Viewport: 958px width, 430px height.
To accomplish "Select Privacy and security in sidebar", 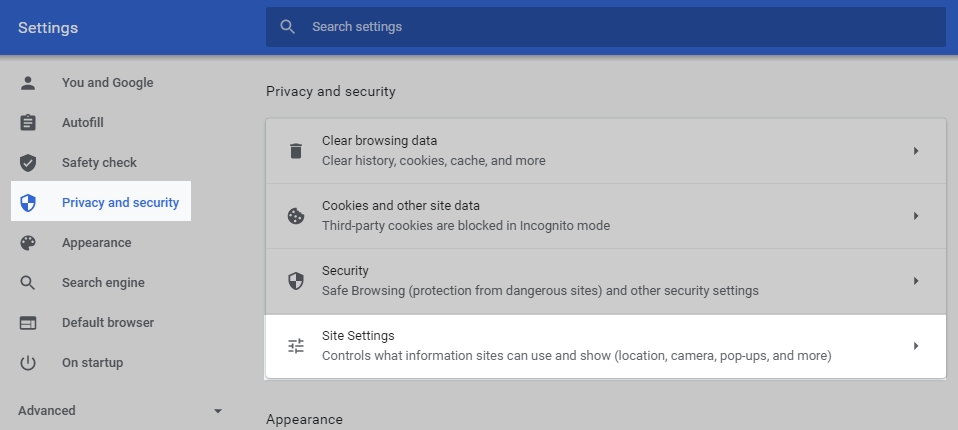I will 120,203.
